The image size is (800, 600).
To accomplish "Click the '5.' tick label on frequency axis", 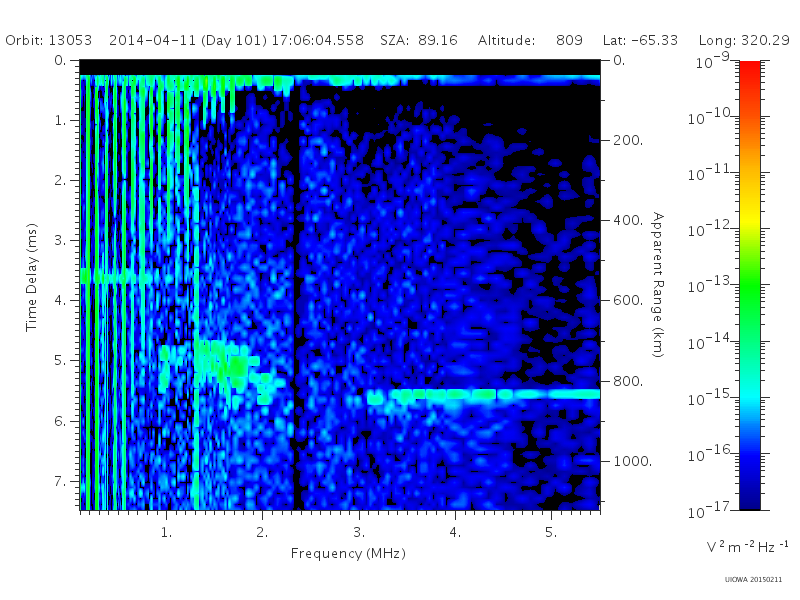I will click(551, 532).
